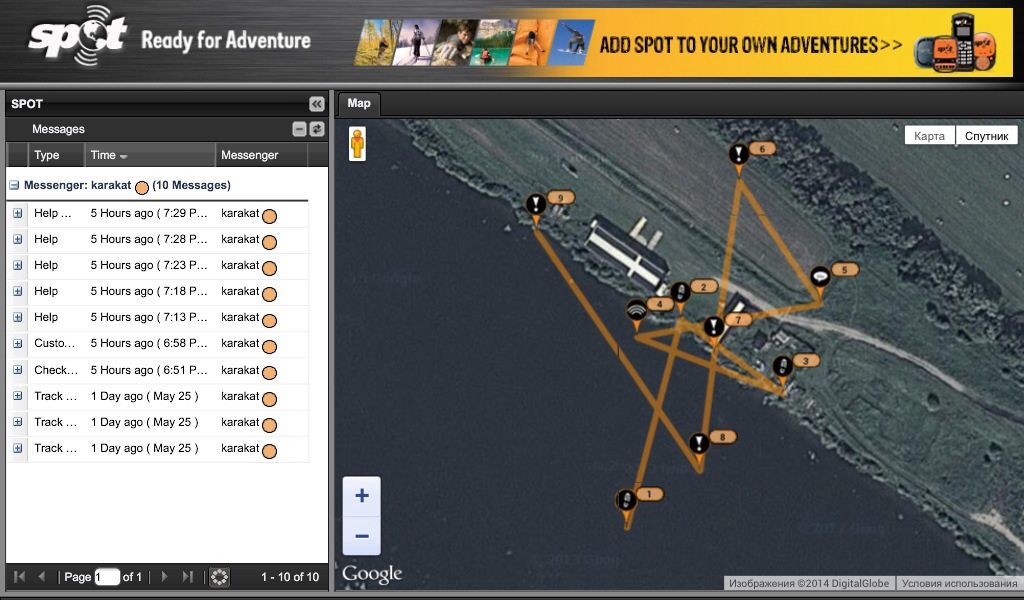
Task: Select map marker number 6
Action: tap(738, 155)
